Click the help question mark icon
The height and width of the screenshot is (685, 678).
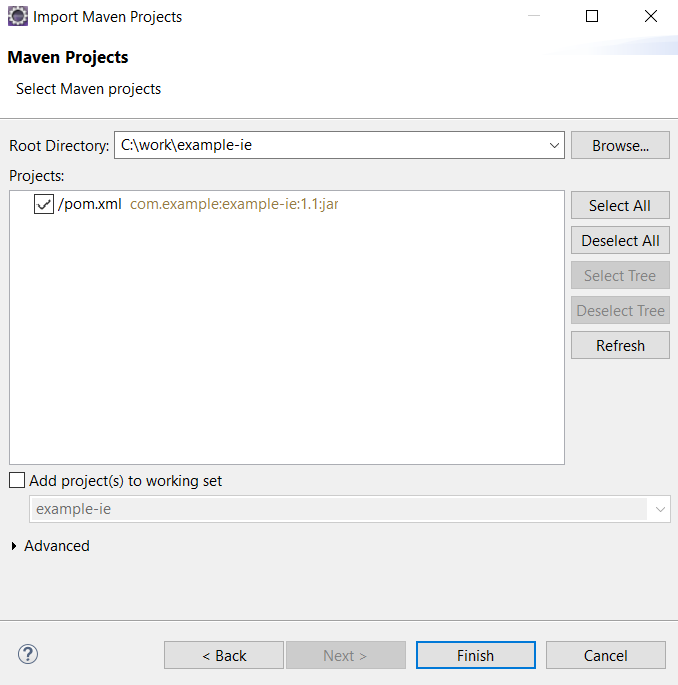[x=28, y=654]
